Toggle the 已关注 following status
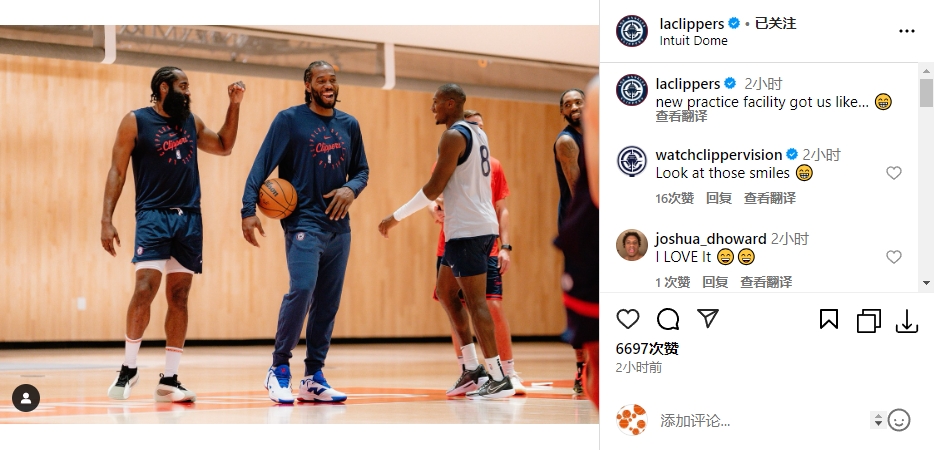 tap(776, 23)
